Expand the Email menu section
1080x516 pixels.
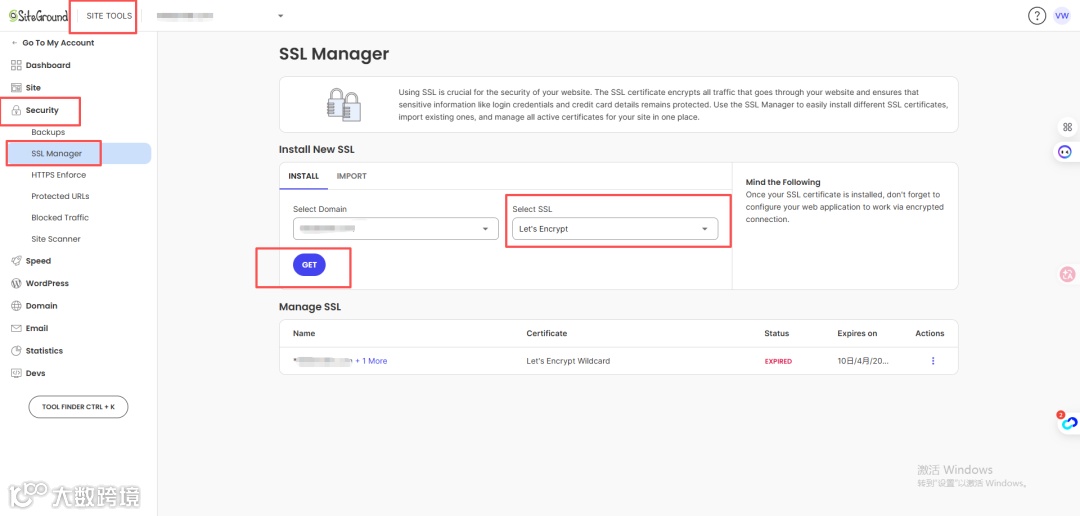click(37, 329)
